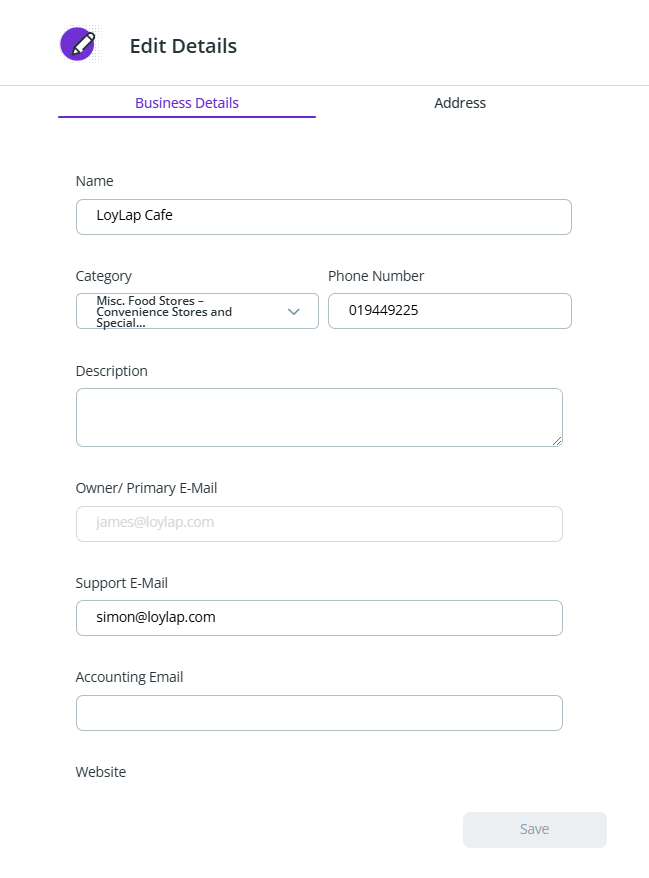Click the Name field label
649x878 pixels.
95,181
